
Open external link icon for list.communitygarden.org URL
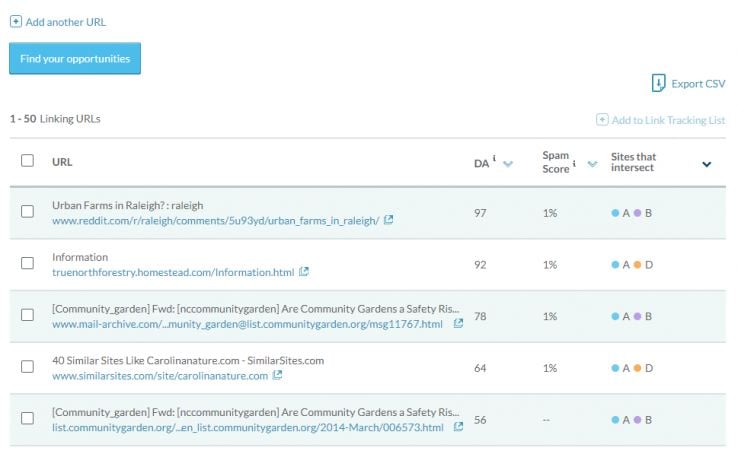click(x=458, y=427)
